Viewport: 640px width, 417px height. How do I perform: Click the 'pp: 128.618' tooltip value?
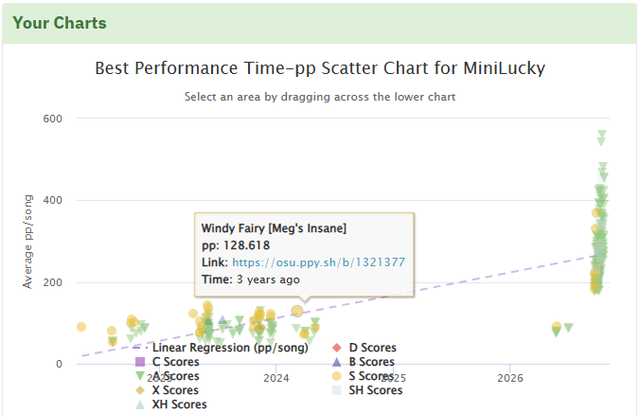point(236,245)
